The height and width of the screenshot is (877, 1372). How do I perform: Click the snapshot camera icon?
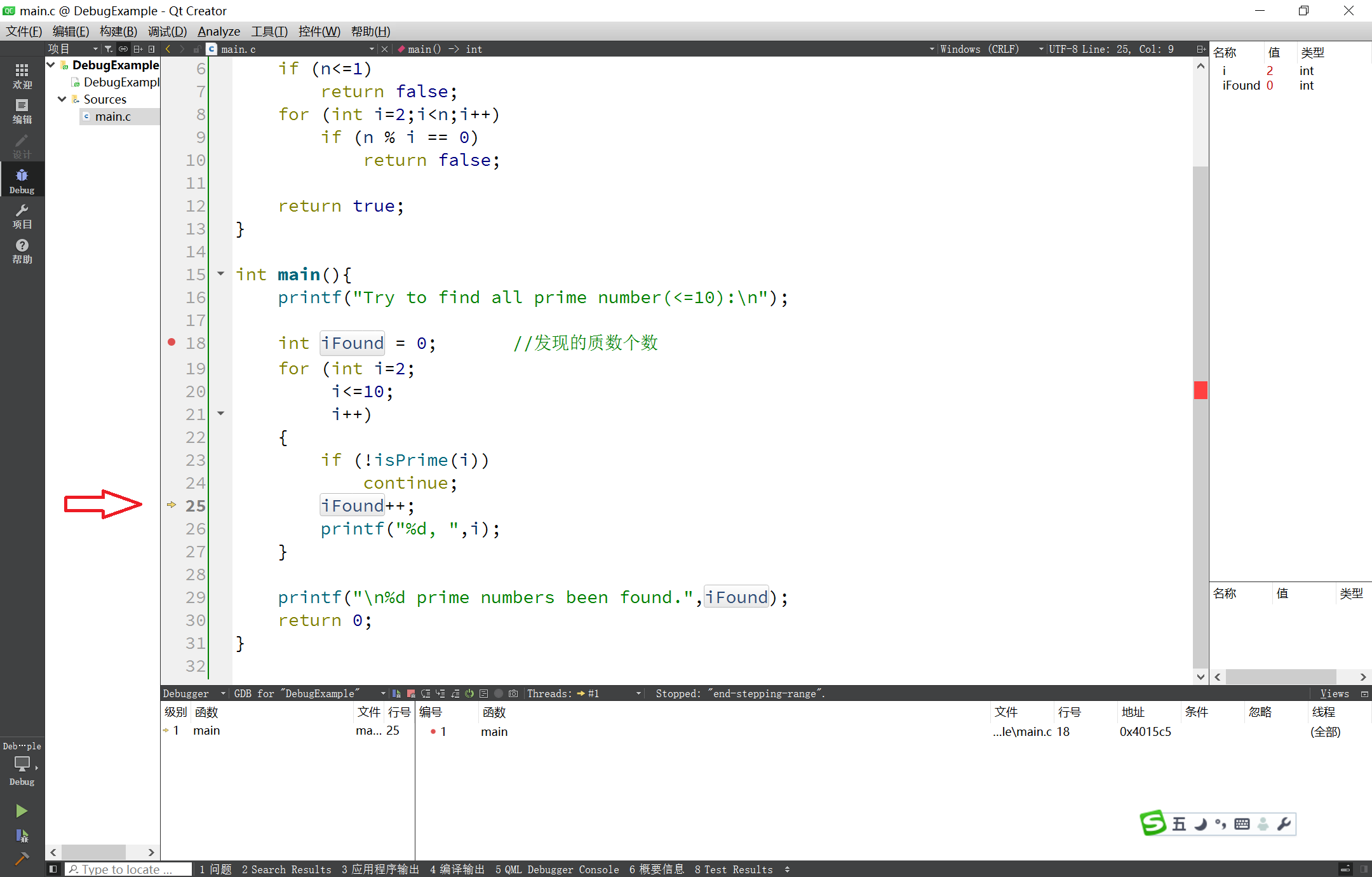(513, 693)
